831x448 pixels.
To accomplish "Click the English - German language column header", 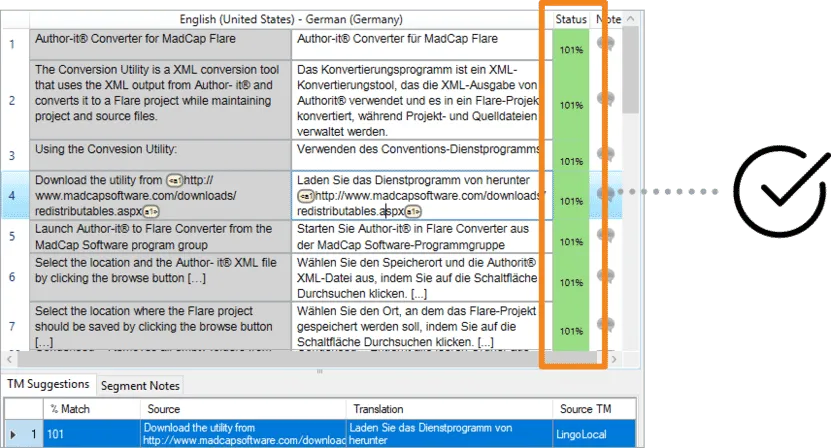I will (x=291, y=20).
